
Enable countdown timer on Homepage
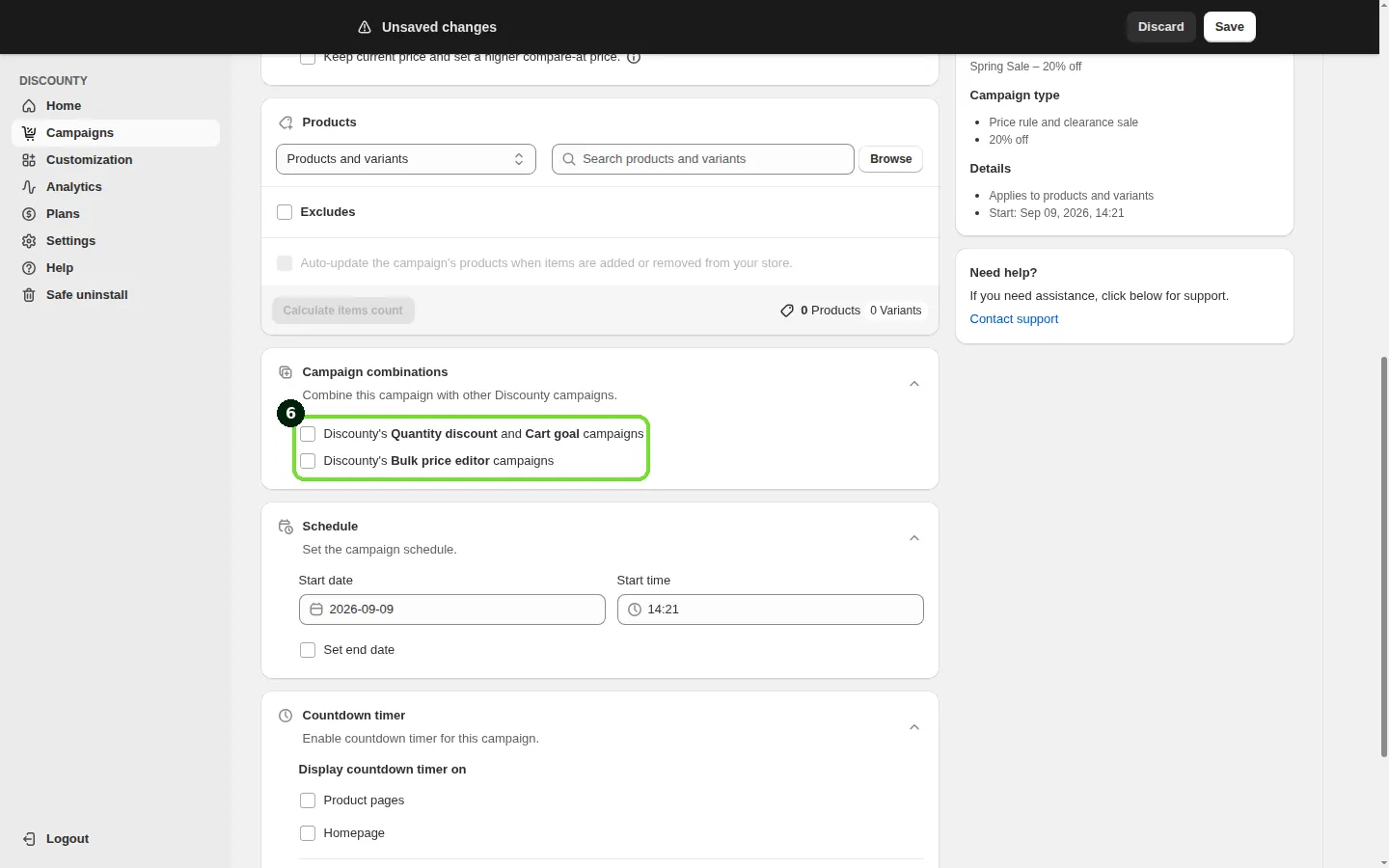click(x=308, y=833)
